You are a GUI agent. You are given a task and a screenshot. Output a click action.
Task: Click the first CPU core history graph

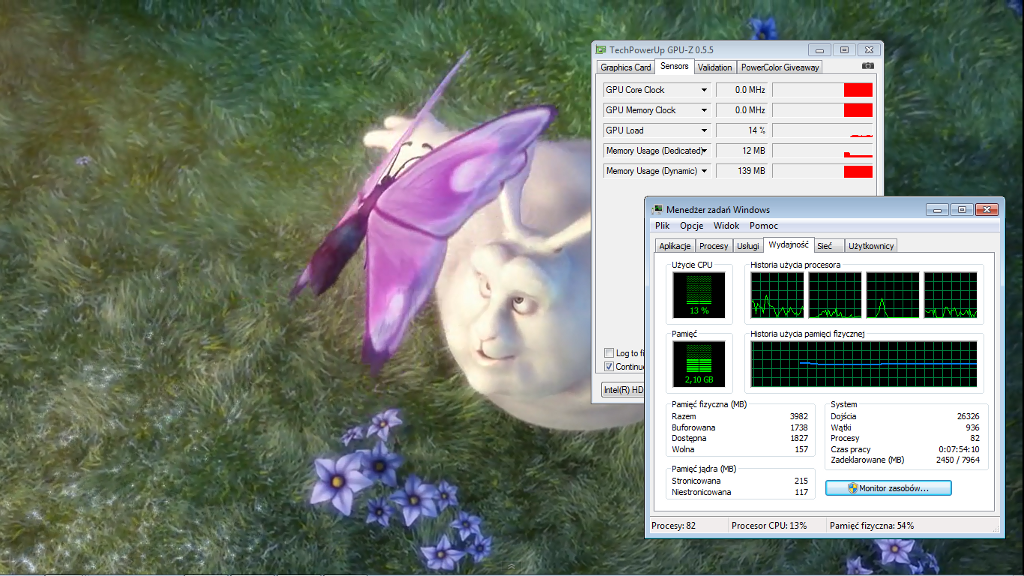(x=777, y=295)
